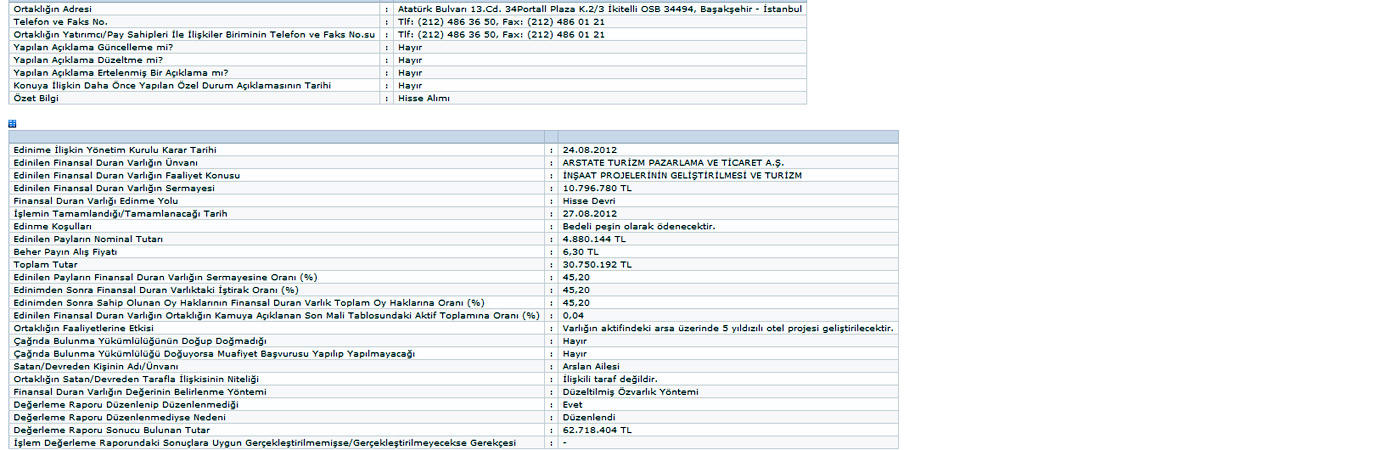Image resolution: width=1384 pixels, height=450 pixels.
Task: Click the 'Edinme Koşulları' row label
Action: tap(53, 226)
